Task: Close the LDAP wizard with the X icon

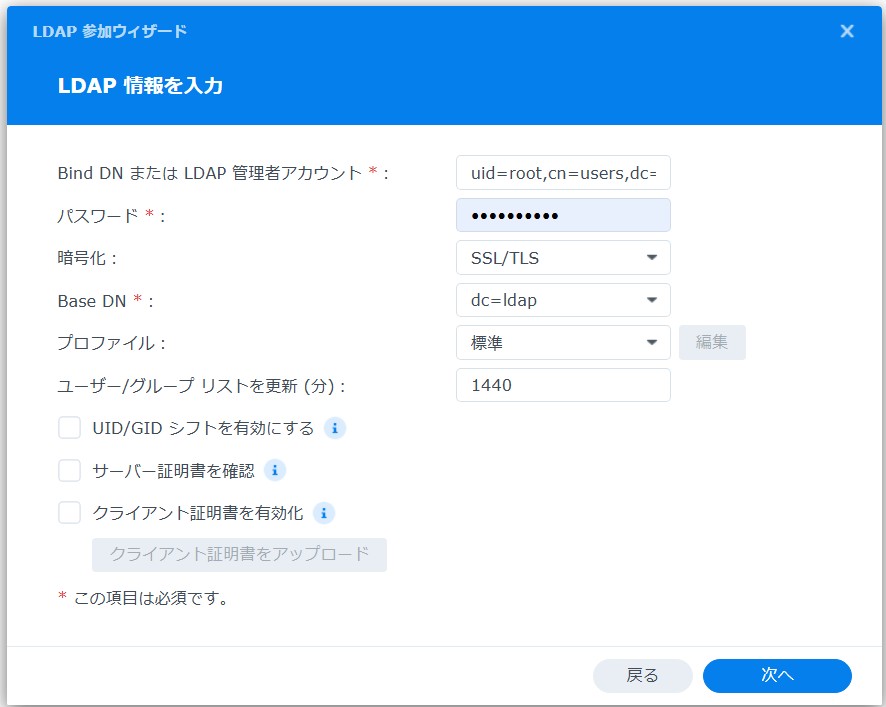Action: (847, 31)
